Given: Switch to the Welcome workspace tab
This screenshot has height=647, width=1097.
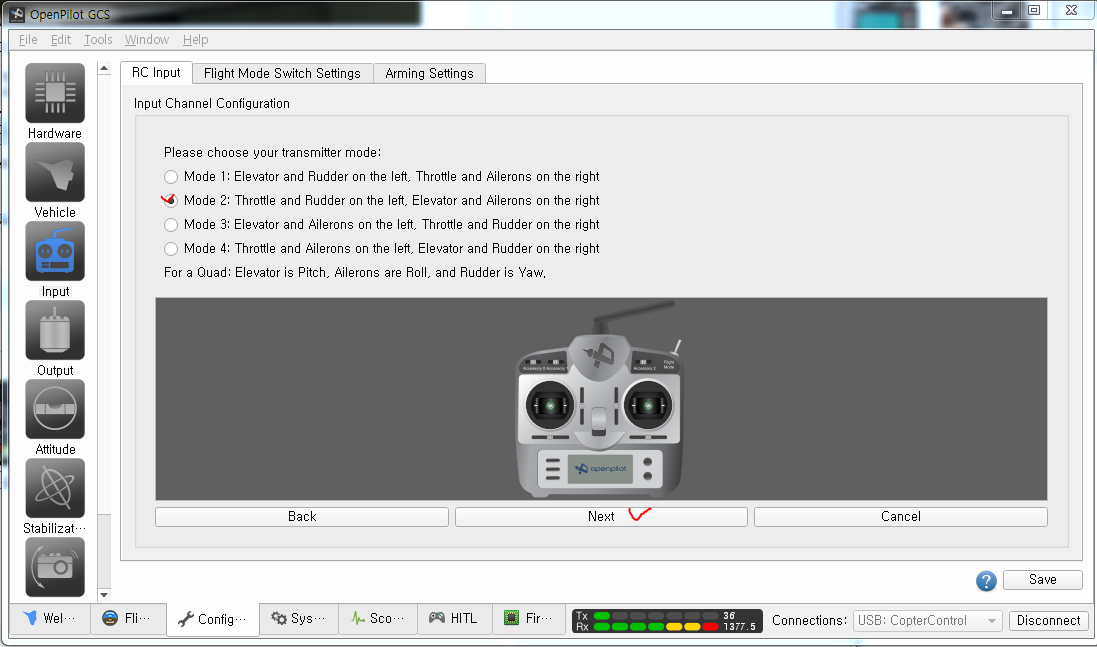Looking at the screenshot, I should (x=50, y=618).
